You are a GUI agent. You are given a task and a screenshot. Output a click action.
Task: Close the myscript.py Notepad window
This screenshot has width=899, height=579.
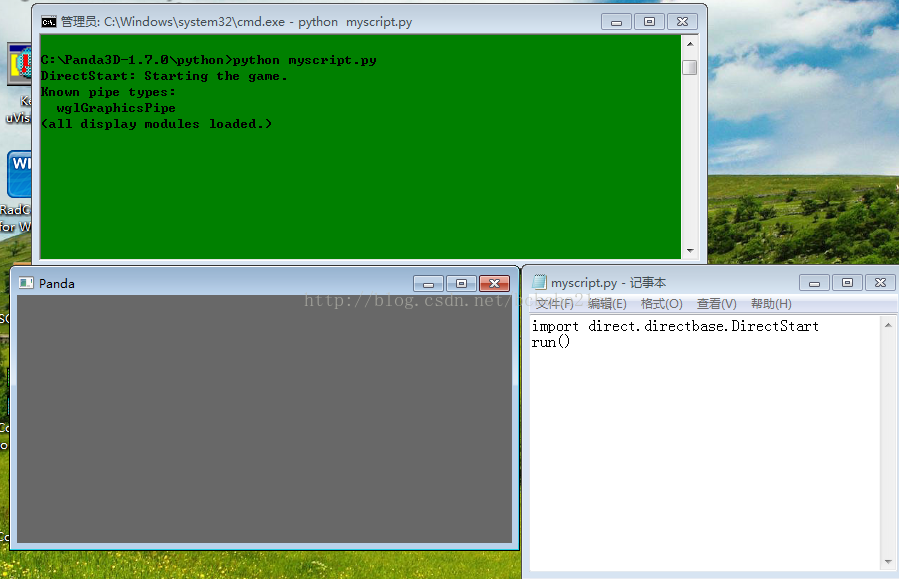pyautogui.click(x=881, y=283)
